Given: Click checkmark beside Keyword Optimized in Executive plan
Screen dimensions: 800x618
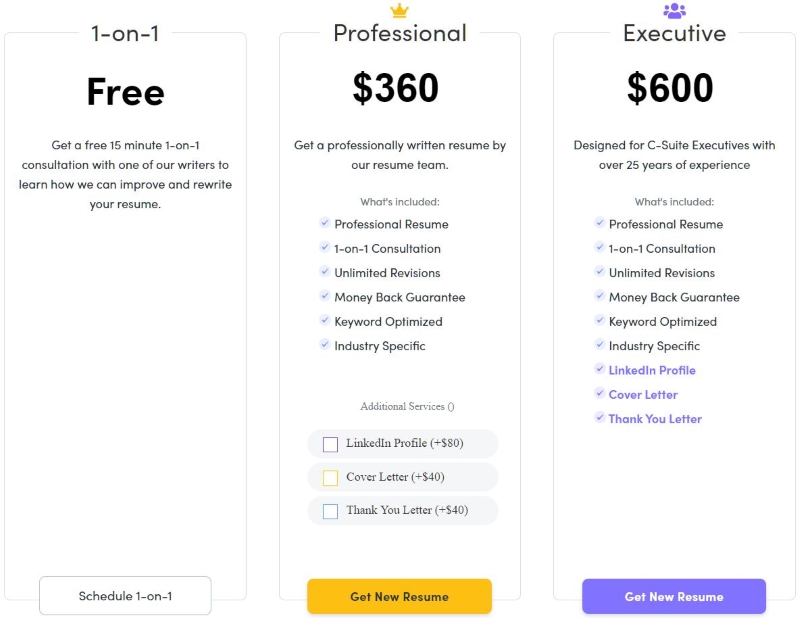Looking at the screenshot, I should 599,320.
